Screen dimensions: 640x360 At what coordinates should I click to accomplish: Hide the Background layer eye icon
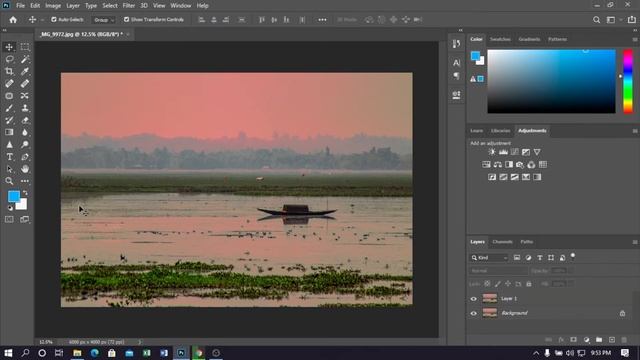click(x=473, y=313)
